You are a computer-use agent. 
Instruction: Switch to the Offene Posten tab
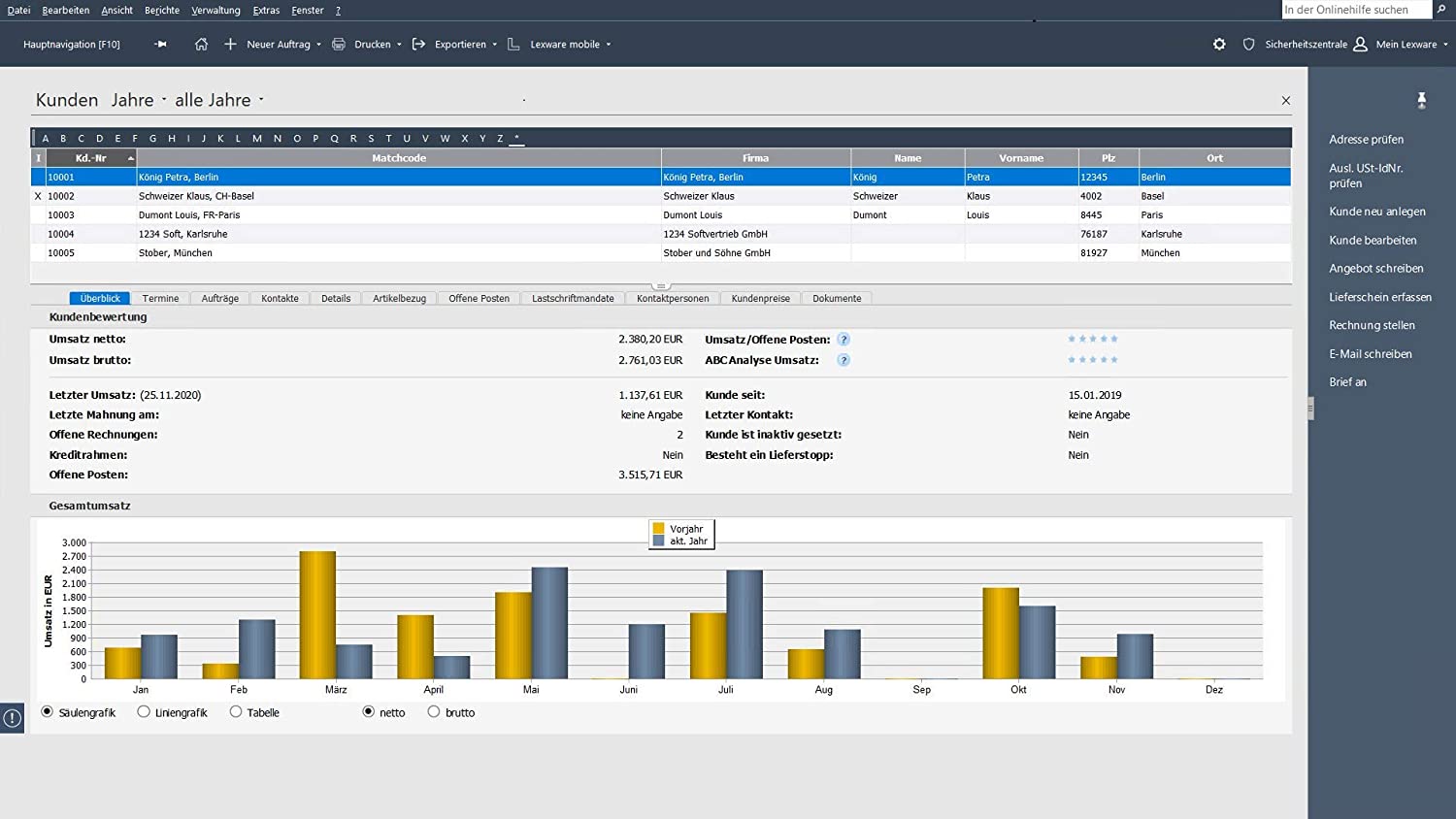pyautogui.click(x=479, y=299)
